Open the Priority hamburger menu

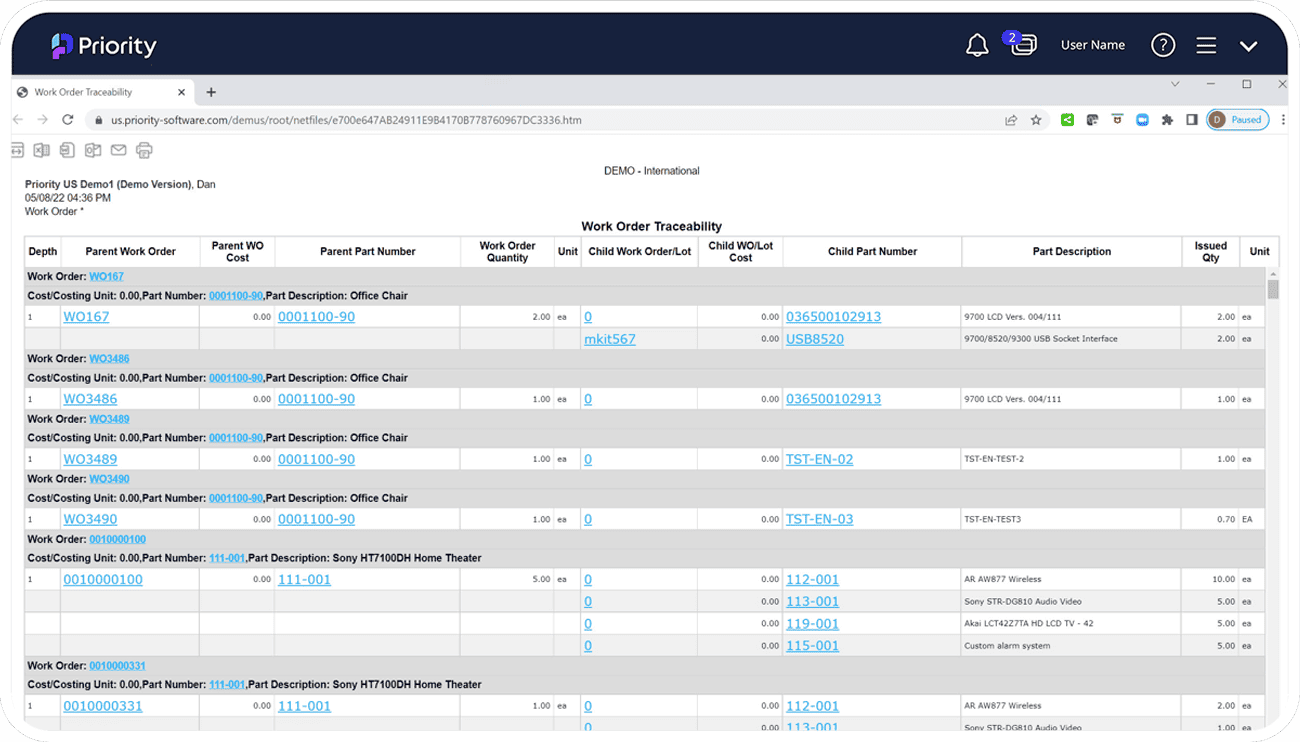(1206, 45)
